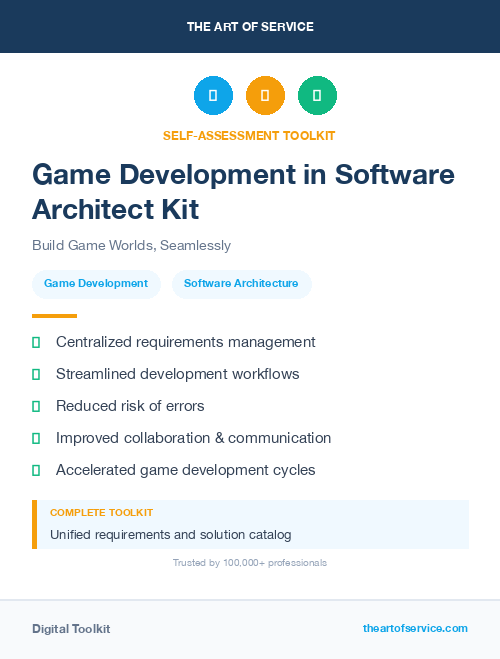This screenshot has width=500, height=659.
Task: Click the text Reduced risk of errors
Action: [130, 406]
